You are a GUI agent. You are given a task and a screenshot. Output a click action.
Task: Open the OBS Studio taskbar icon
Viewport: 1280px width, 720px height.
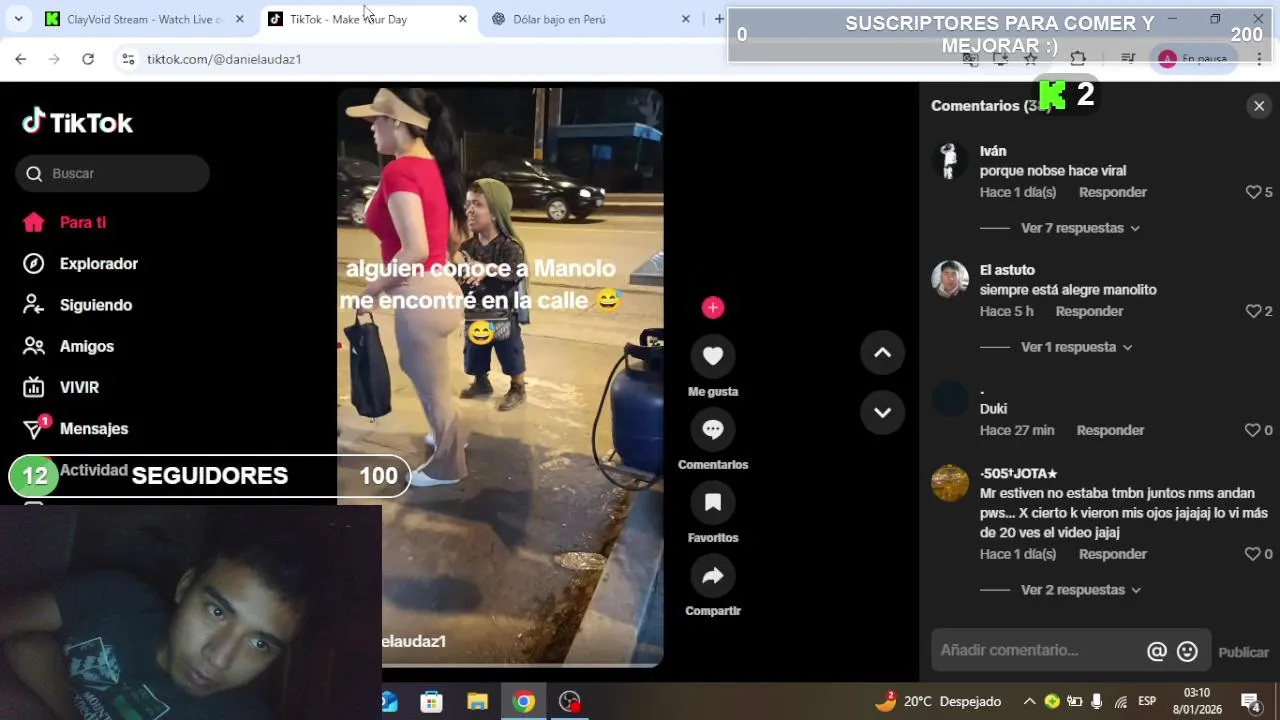(569, 701)
